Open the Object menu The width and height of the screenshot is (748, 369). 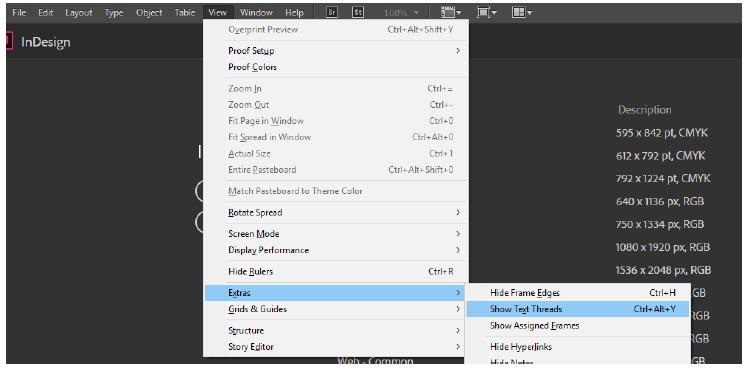coord(149,12)
